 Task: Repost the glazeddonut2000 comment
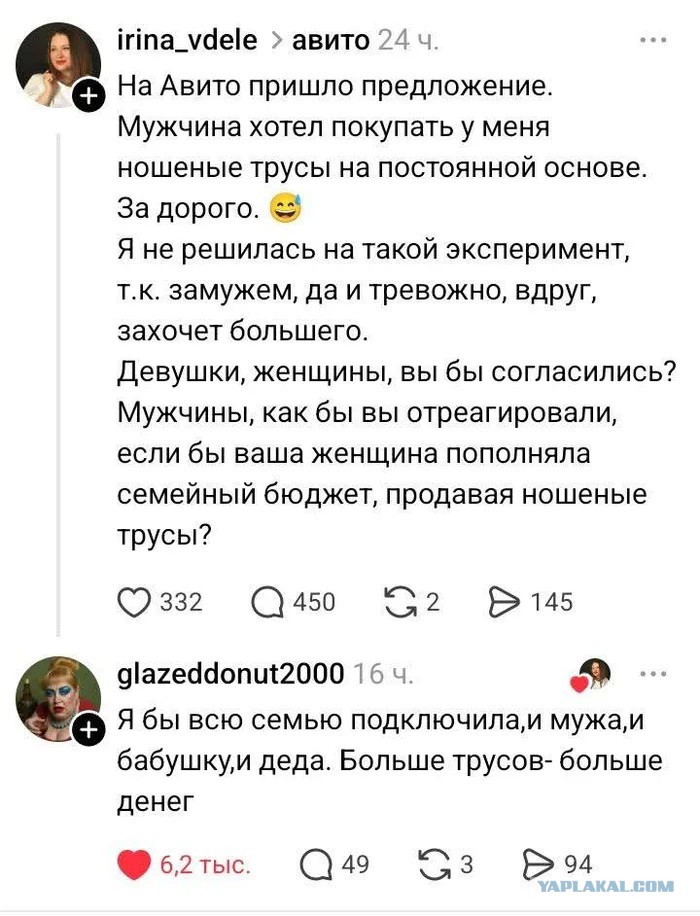(435, 864)
